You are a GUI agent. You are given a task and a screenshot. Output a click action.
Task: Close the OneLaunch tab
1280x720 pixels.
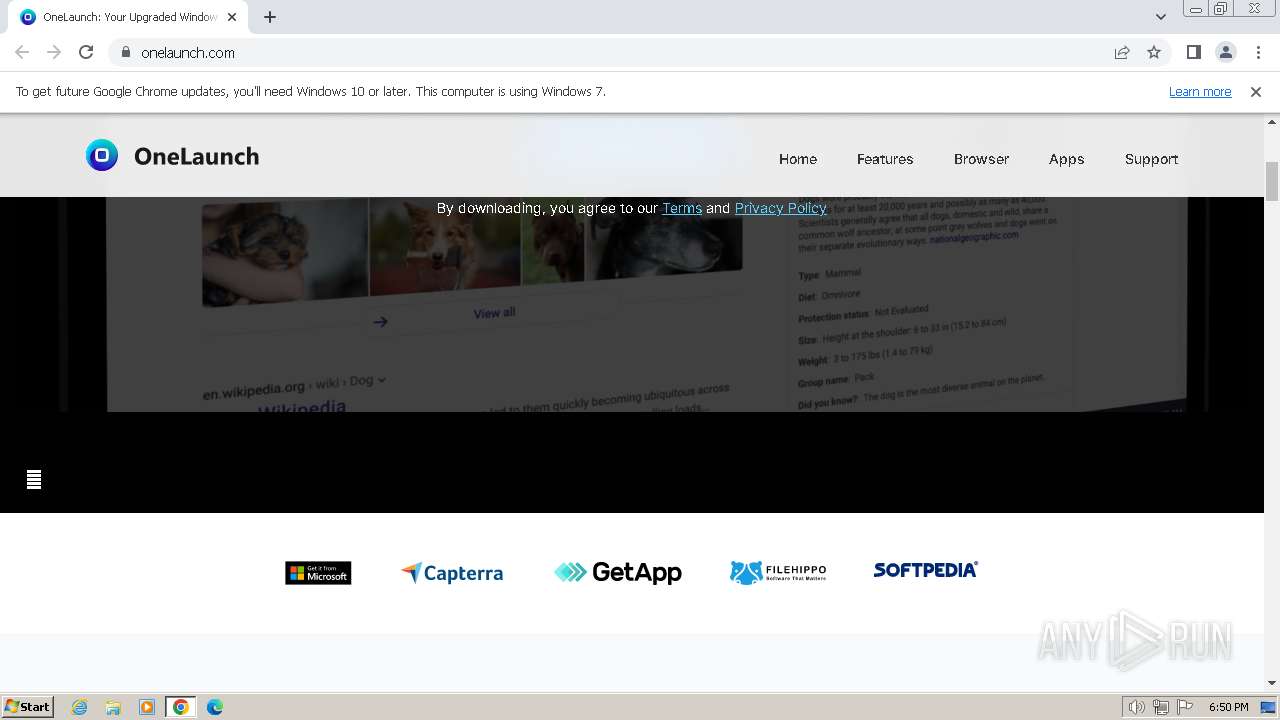pos(232,17)
